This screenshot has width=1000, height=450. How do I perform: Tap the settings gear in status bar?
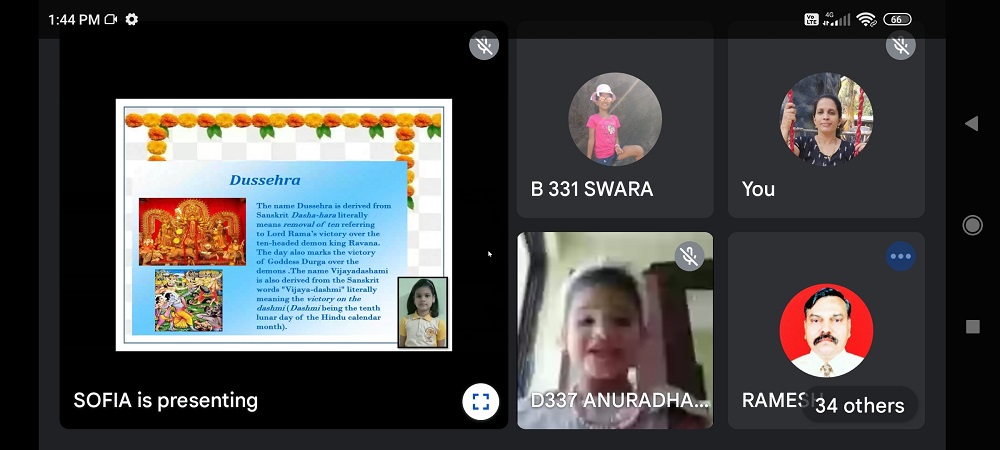[x=132, y=19]
